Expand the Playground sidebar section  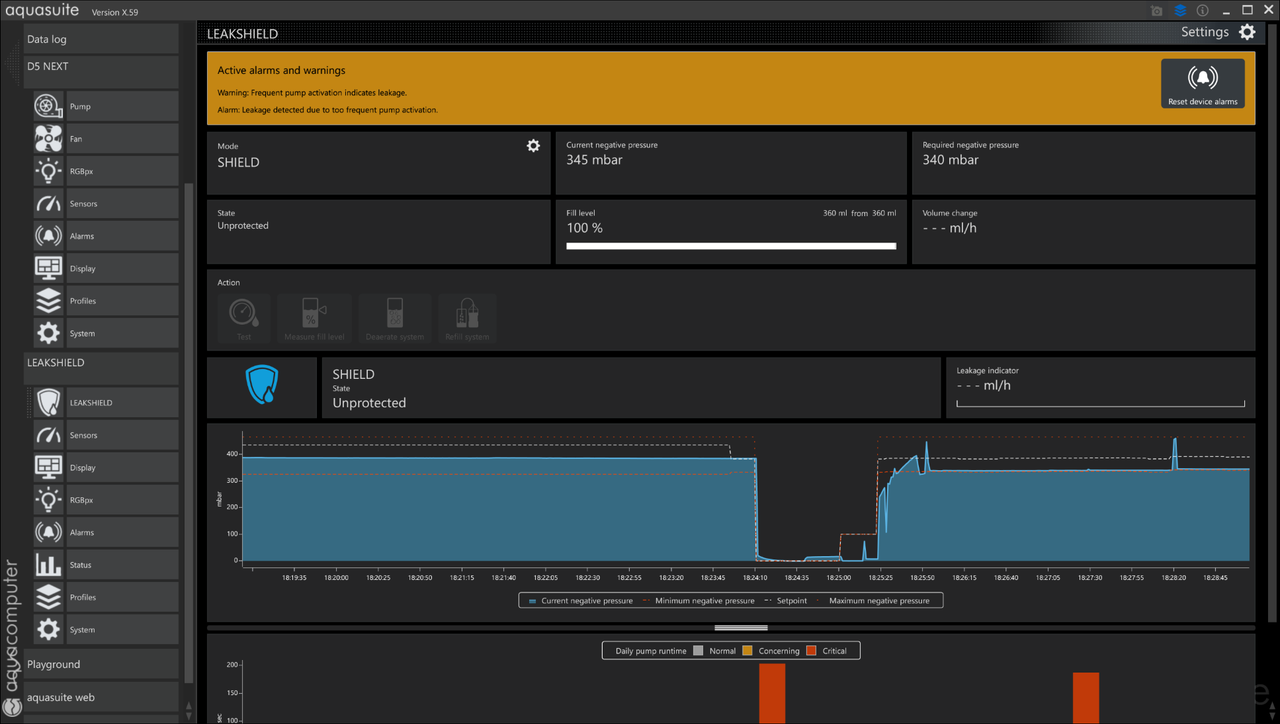(101, 664)
